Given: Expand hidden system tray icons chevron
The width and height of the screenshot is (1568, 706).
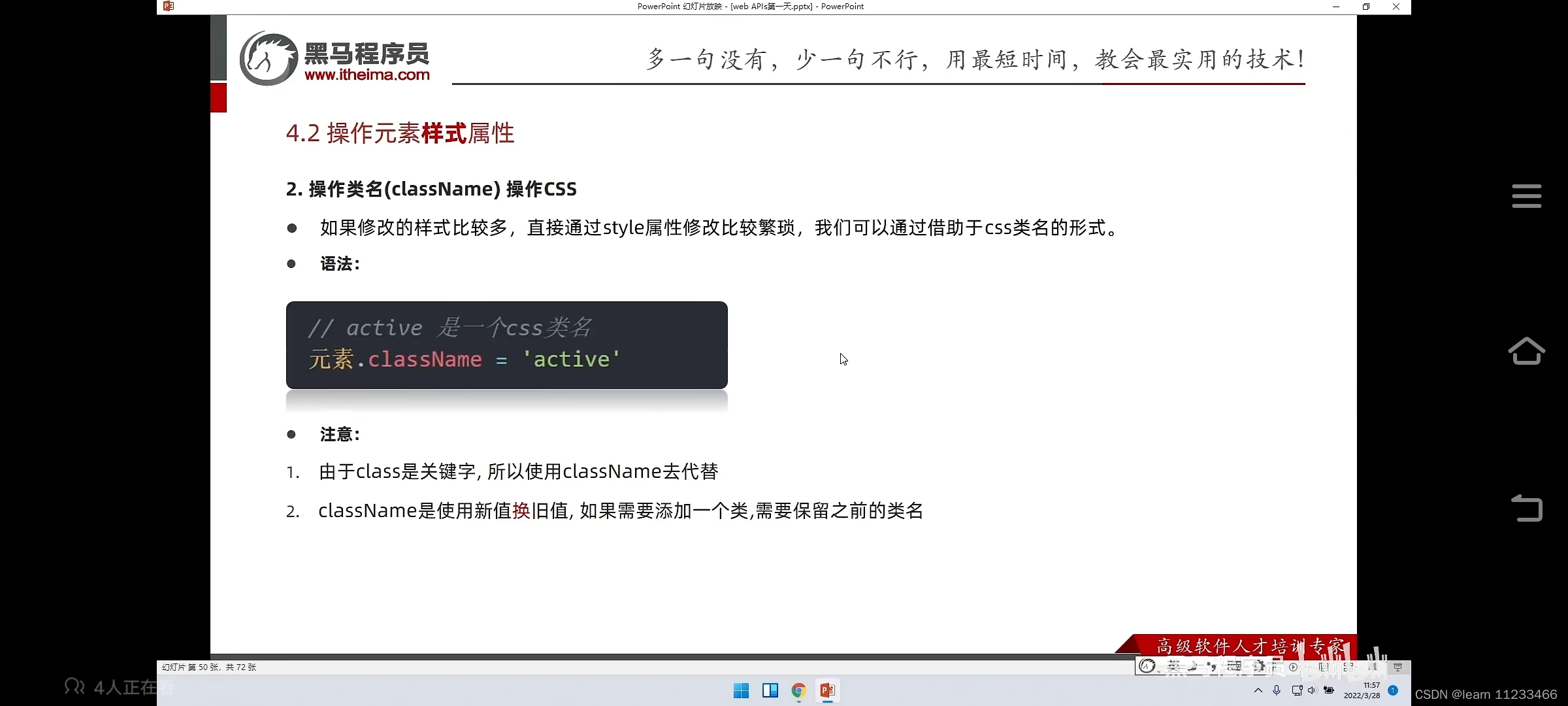Looking at the screenshot, I should point(1258,690).
